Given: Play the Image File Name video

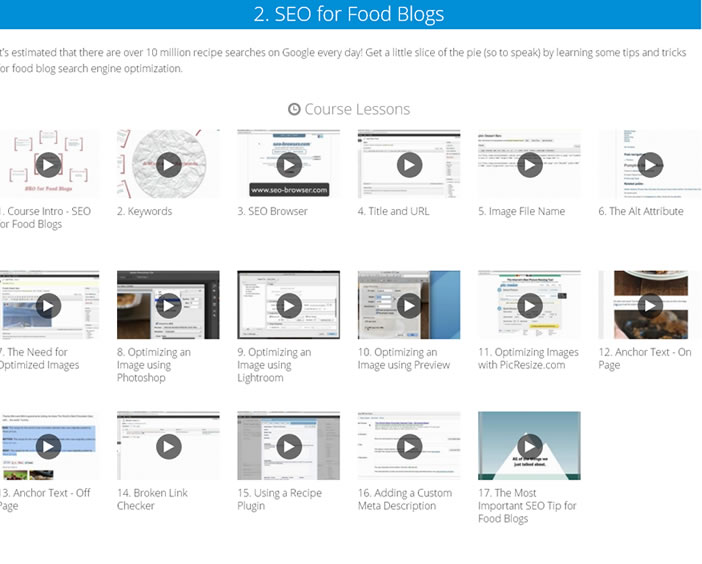Looking at the screenshot, I should 530,165.
